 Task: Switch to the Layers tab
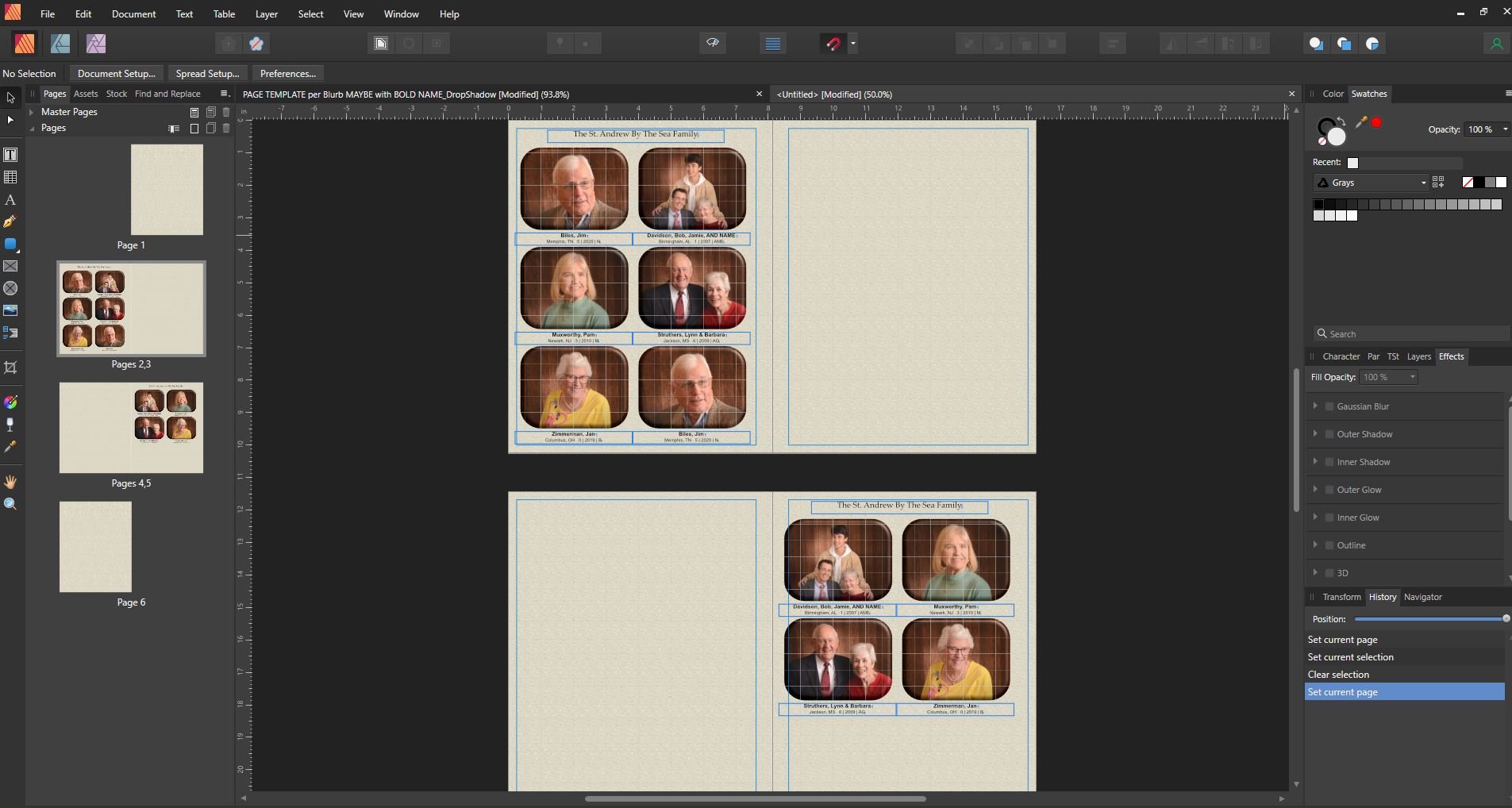(x=1418, y=356)
